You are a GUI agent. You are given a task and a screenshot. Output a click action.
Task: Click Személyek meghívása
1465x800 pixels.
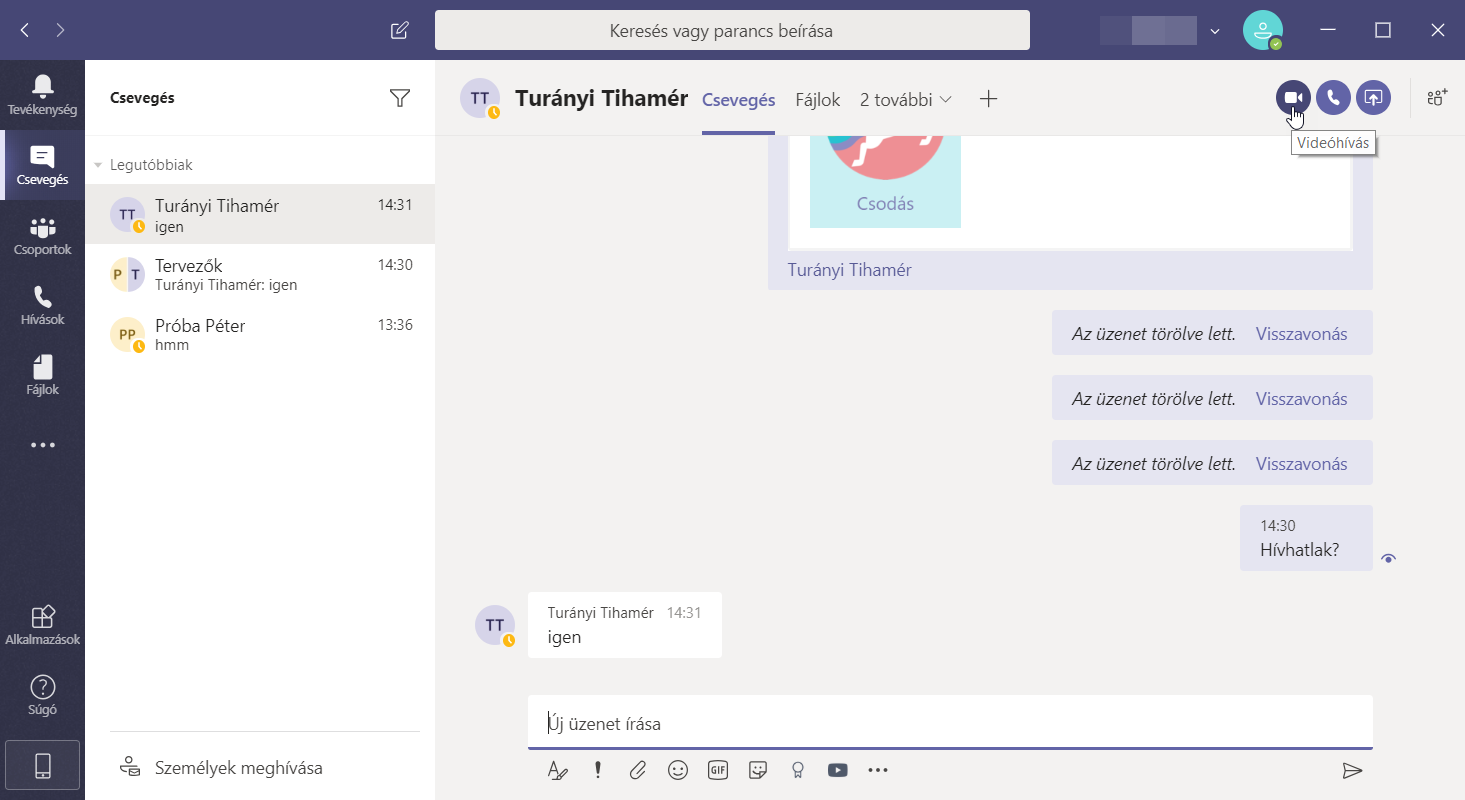(x=238, y=768)
